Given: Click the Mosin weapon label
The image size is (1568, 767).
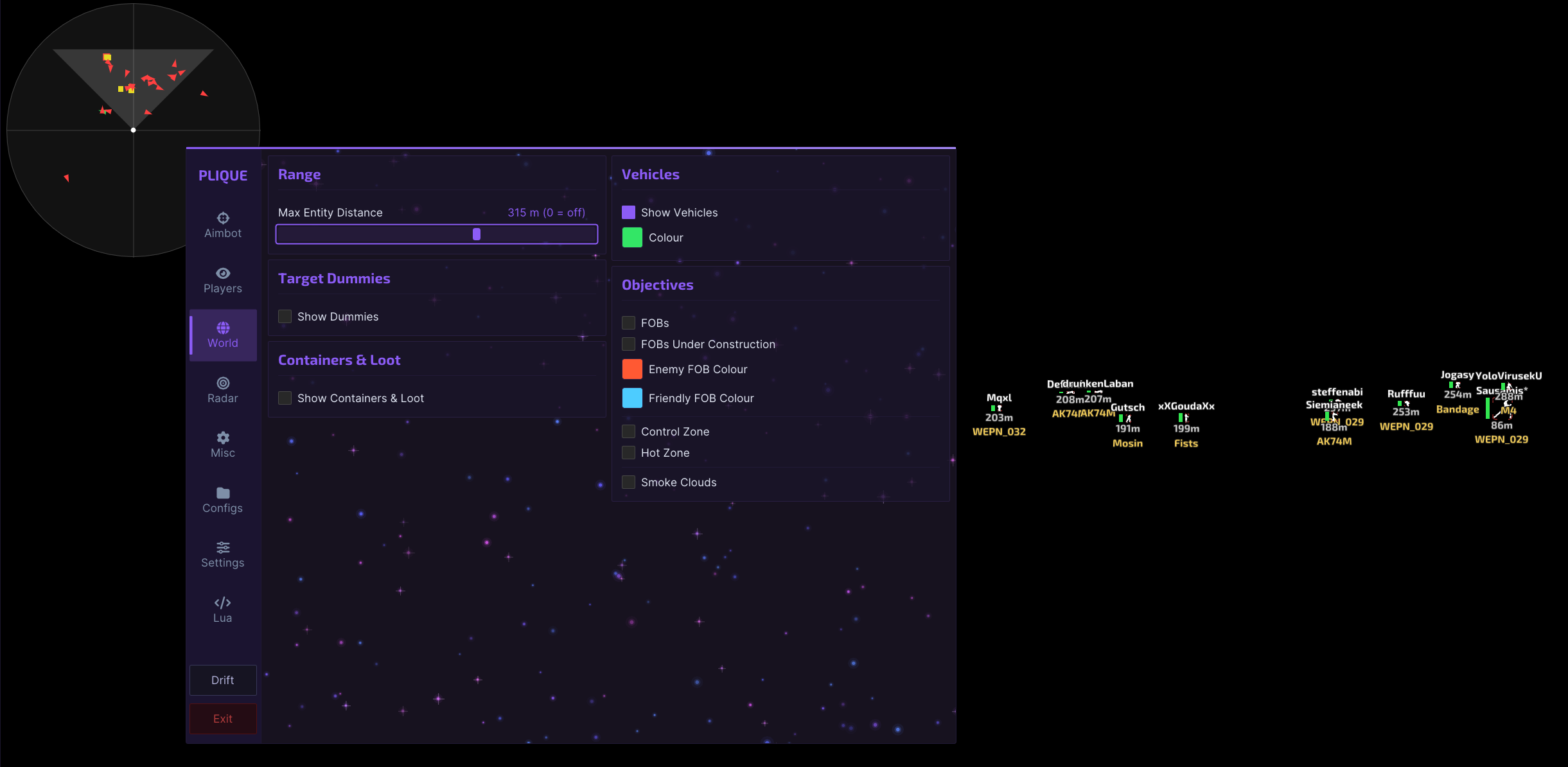Looking at the screenshot, I should pyautogui.click(x=1127, y=443).
